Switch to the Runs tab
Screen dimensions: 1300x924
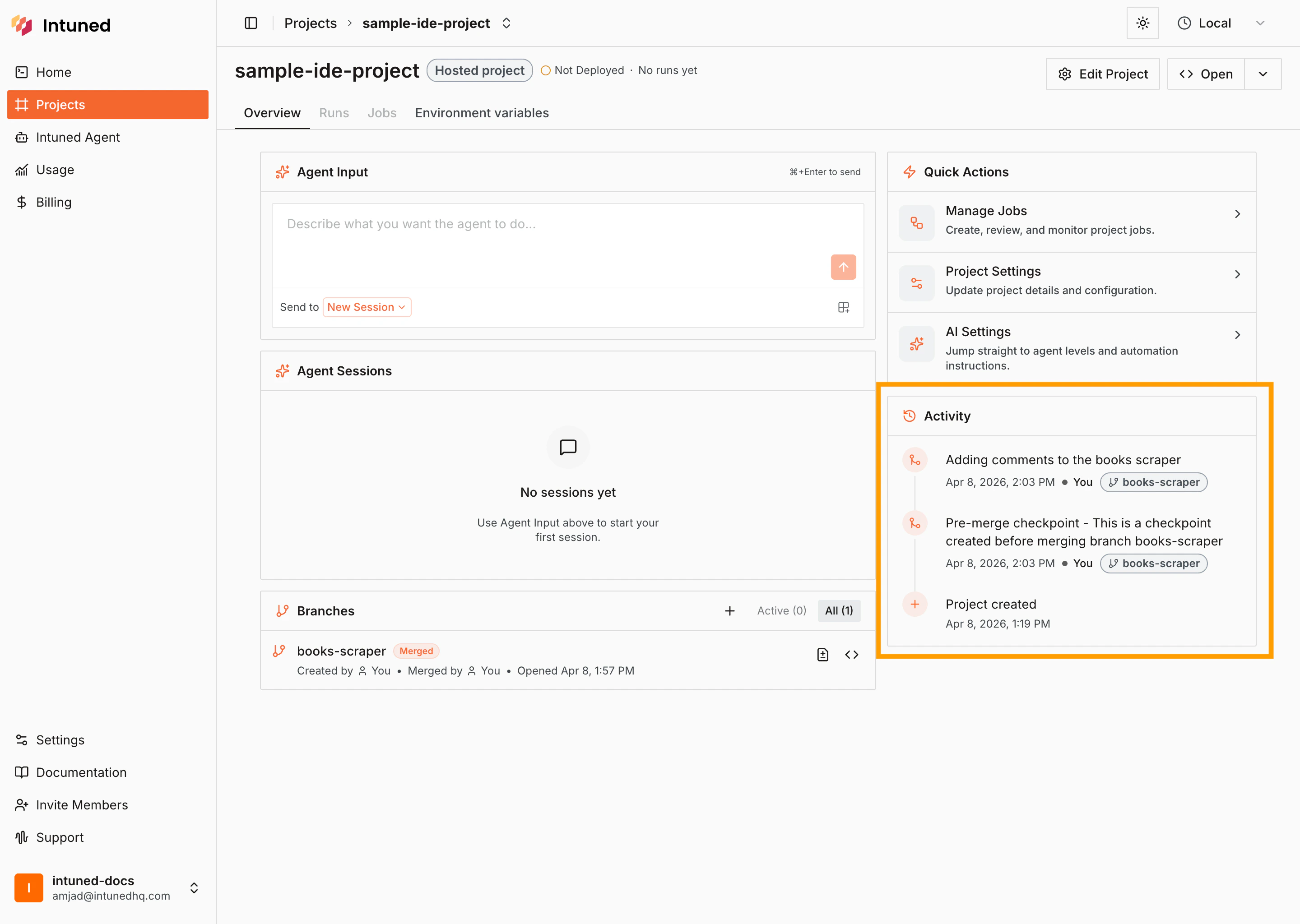[334, 113]
